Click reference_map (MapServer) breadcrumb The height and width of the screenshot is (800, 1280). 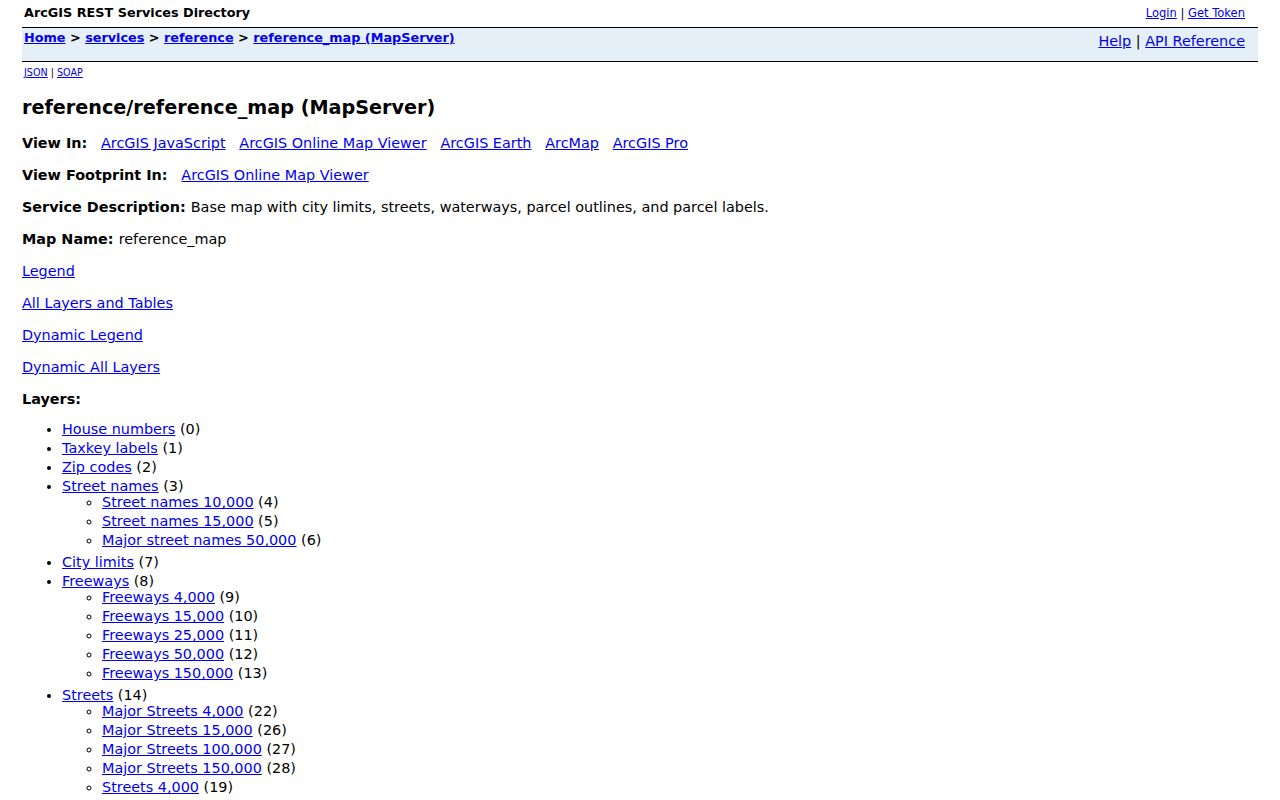click(x=354, y=38)
